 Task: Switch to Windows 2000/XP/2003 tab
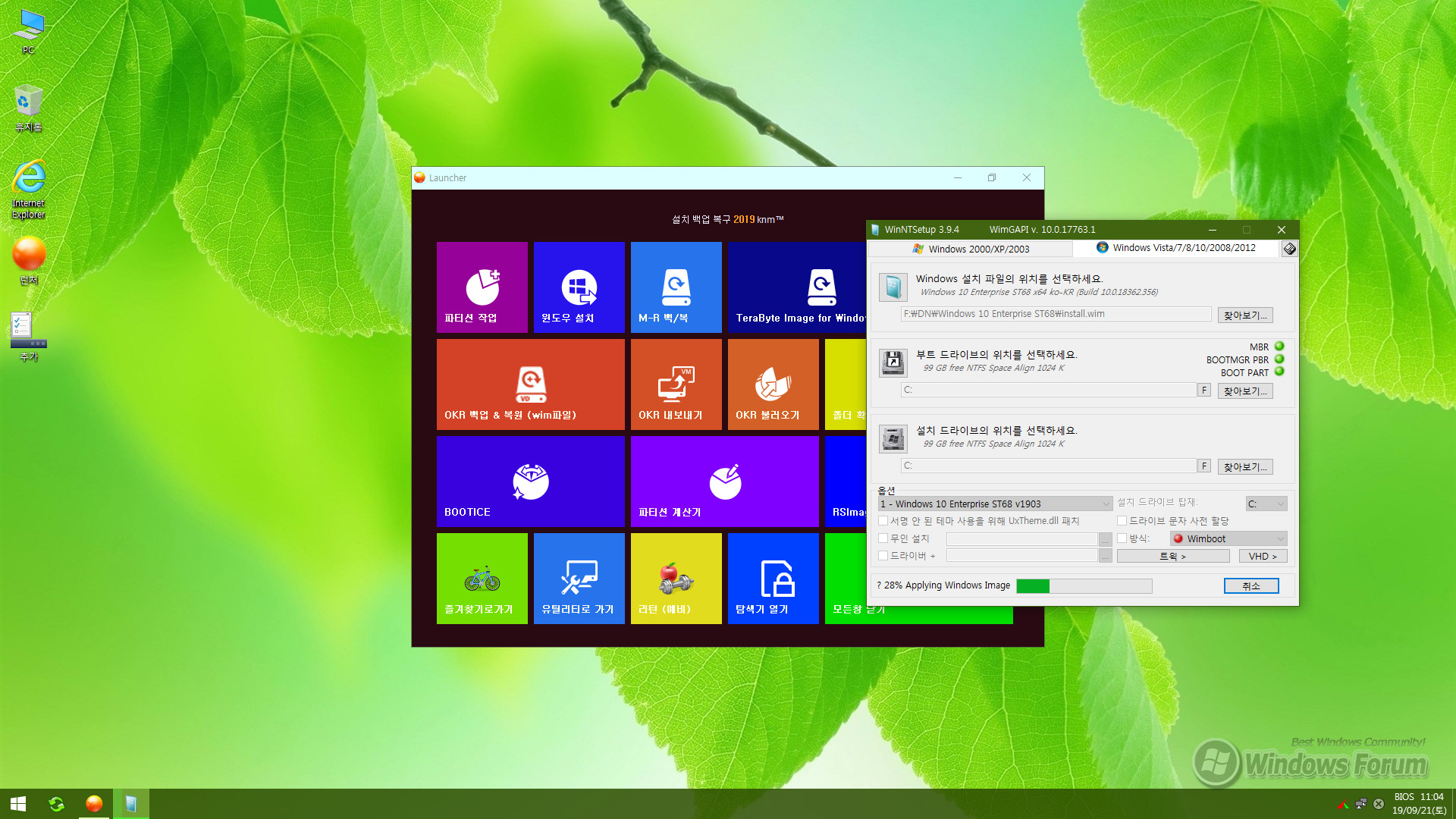pos(971,249)
